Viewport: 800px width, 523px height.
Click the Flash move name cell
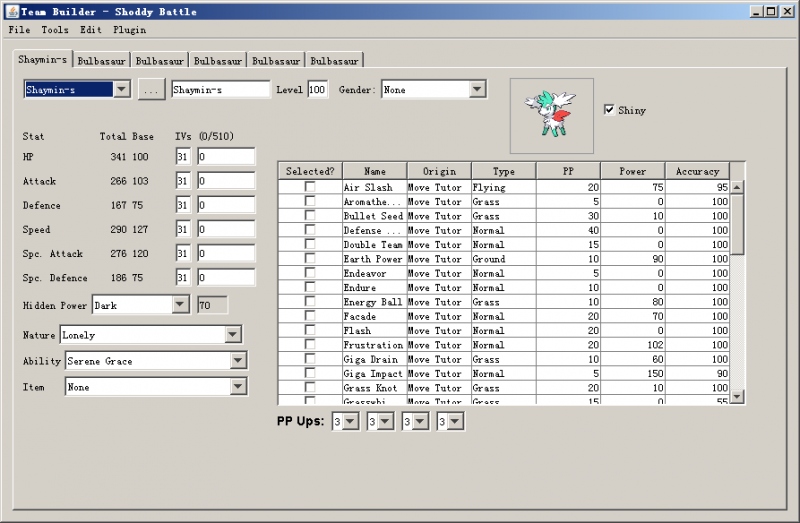point(374,331)
